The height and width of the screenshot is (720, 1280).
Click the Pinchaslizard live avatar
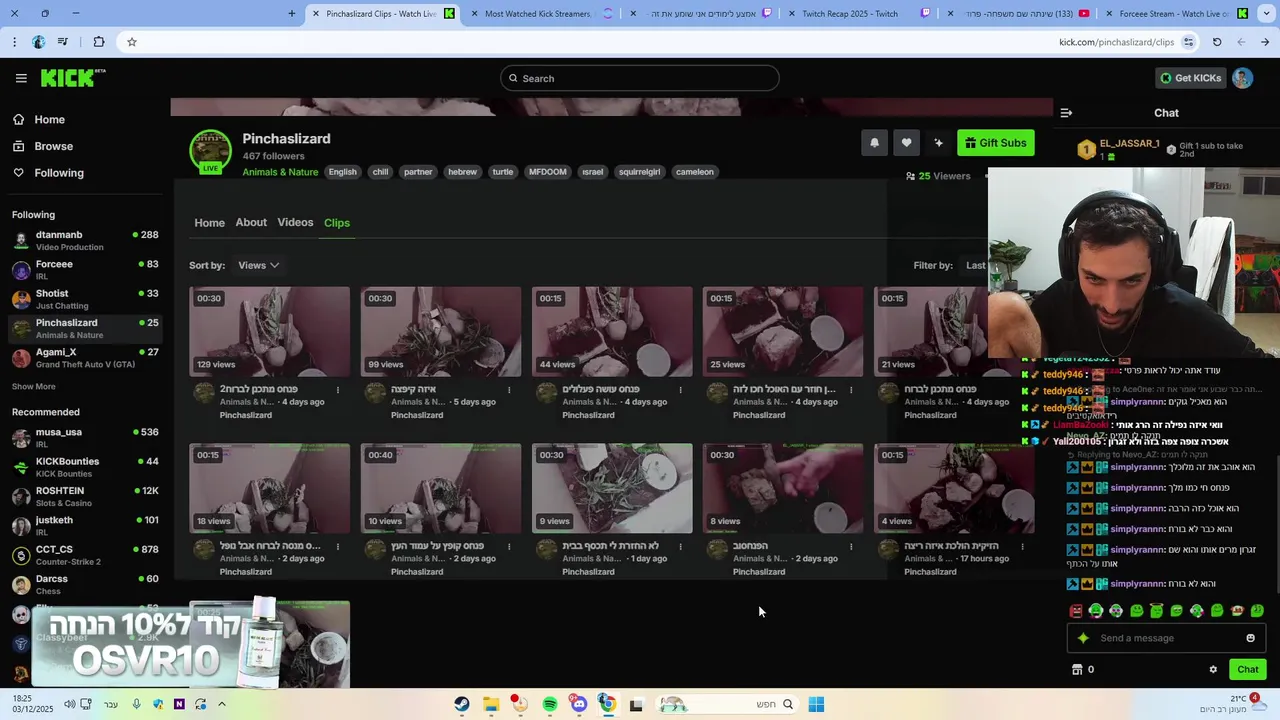[x=211, y=152]
